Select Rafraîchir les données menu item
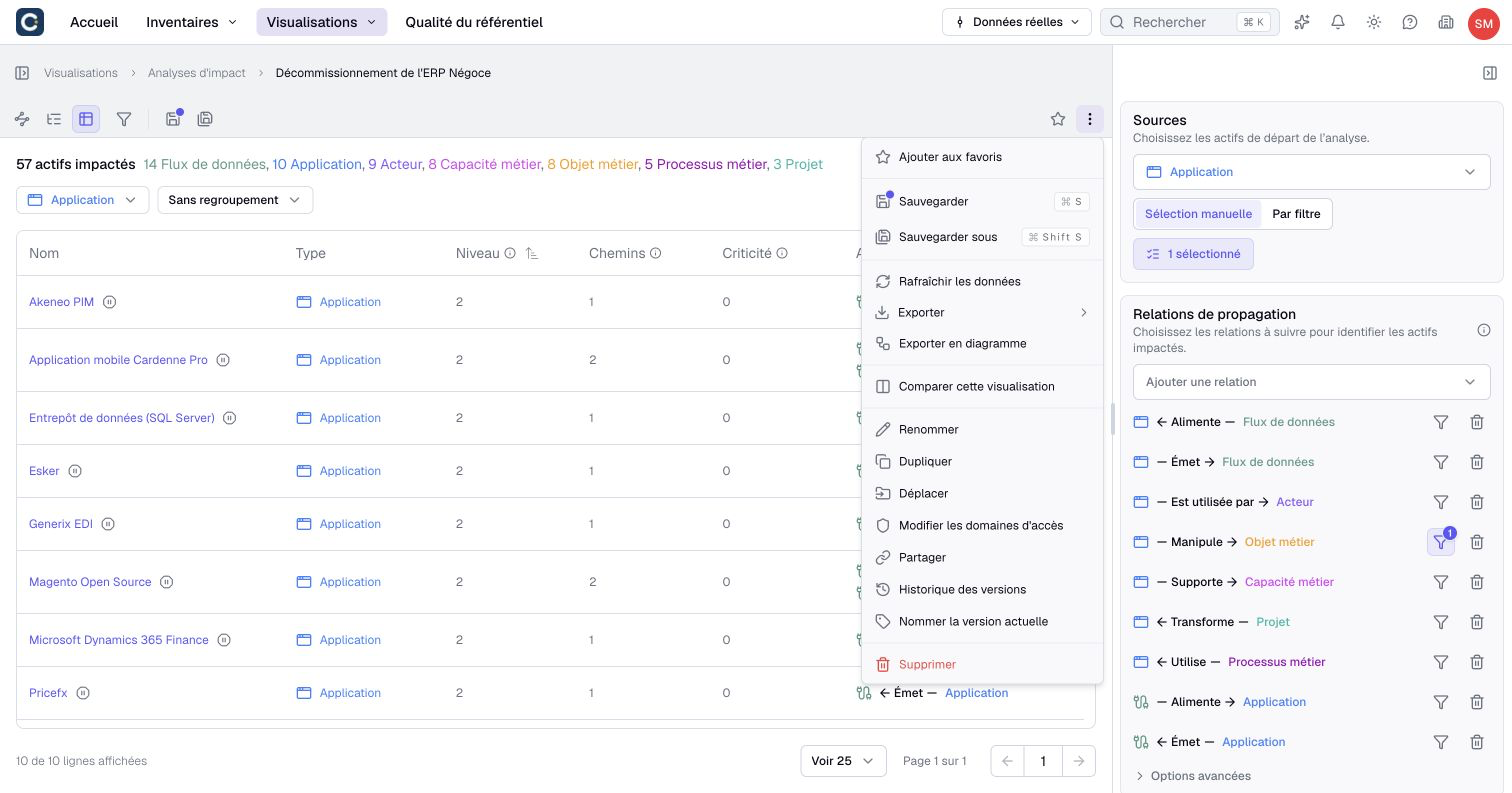The height and width of the screenshot is (793, 1512). pyautogui.click(x=982, y=281)
